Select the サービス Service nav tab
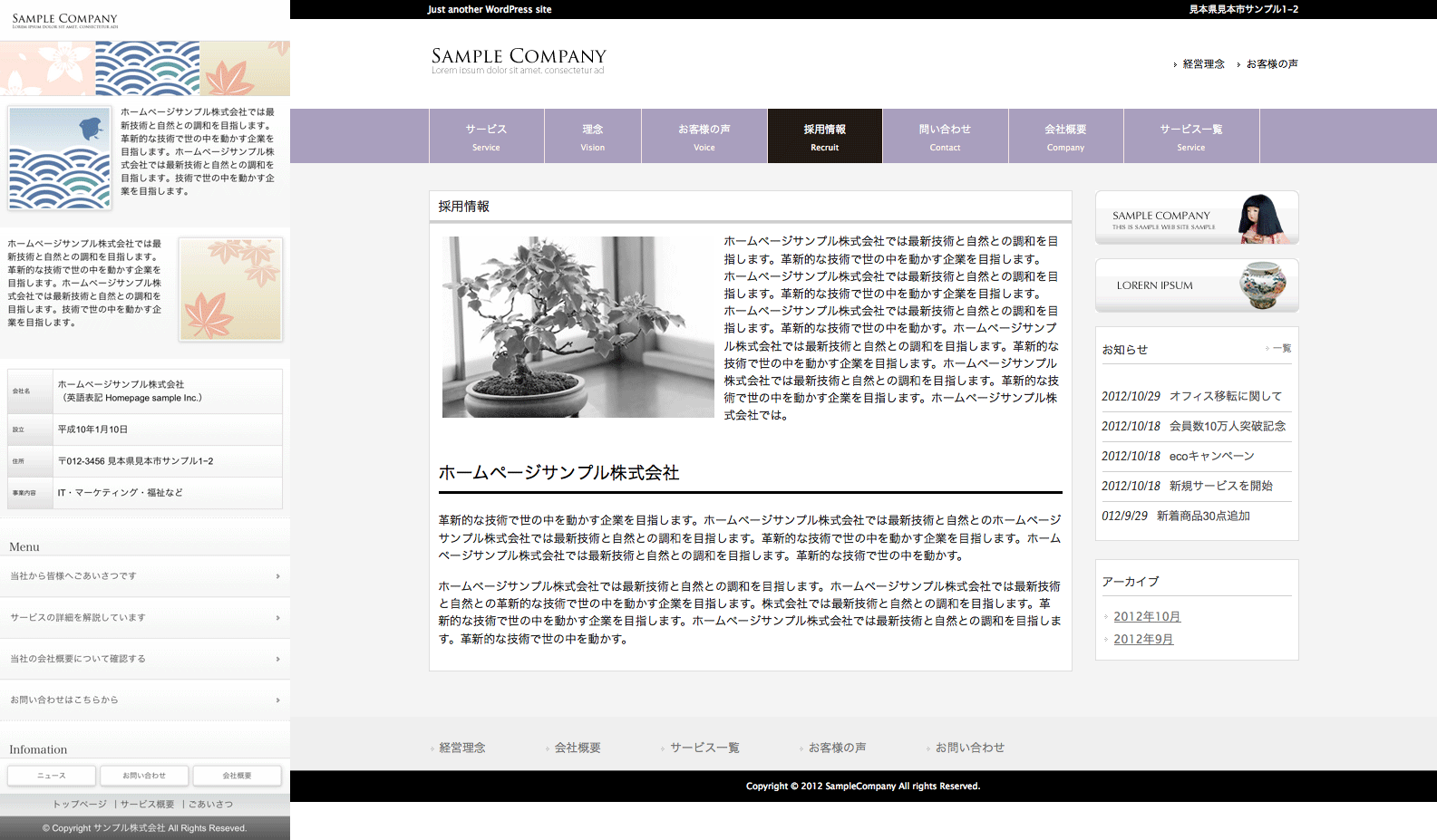This screenshot has width=1437, height=840. 486,136
